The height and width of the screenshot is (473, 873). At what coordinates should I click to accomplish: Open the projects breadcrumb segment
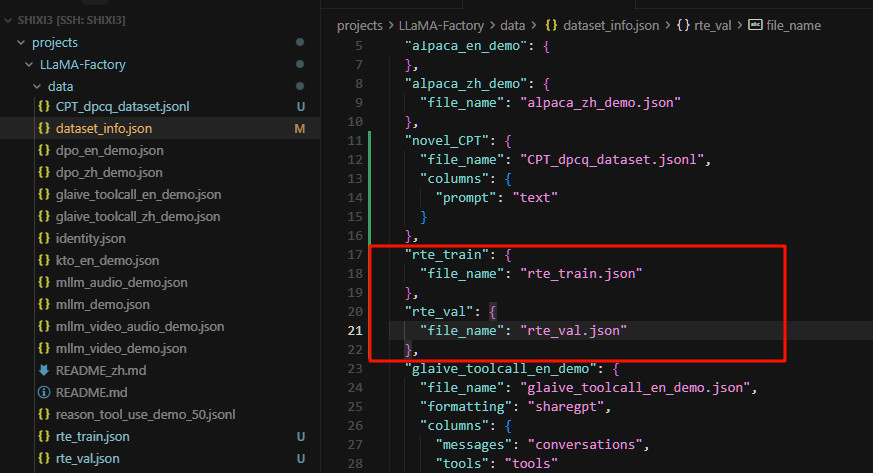360,25
